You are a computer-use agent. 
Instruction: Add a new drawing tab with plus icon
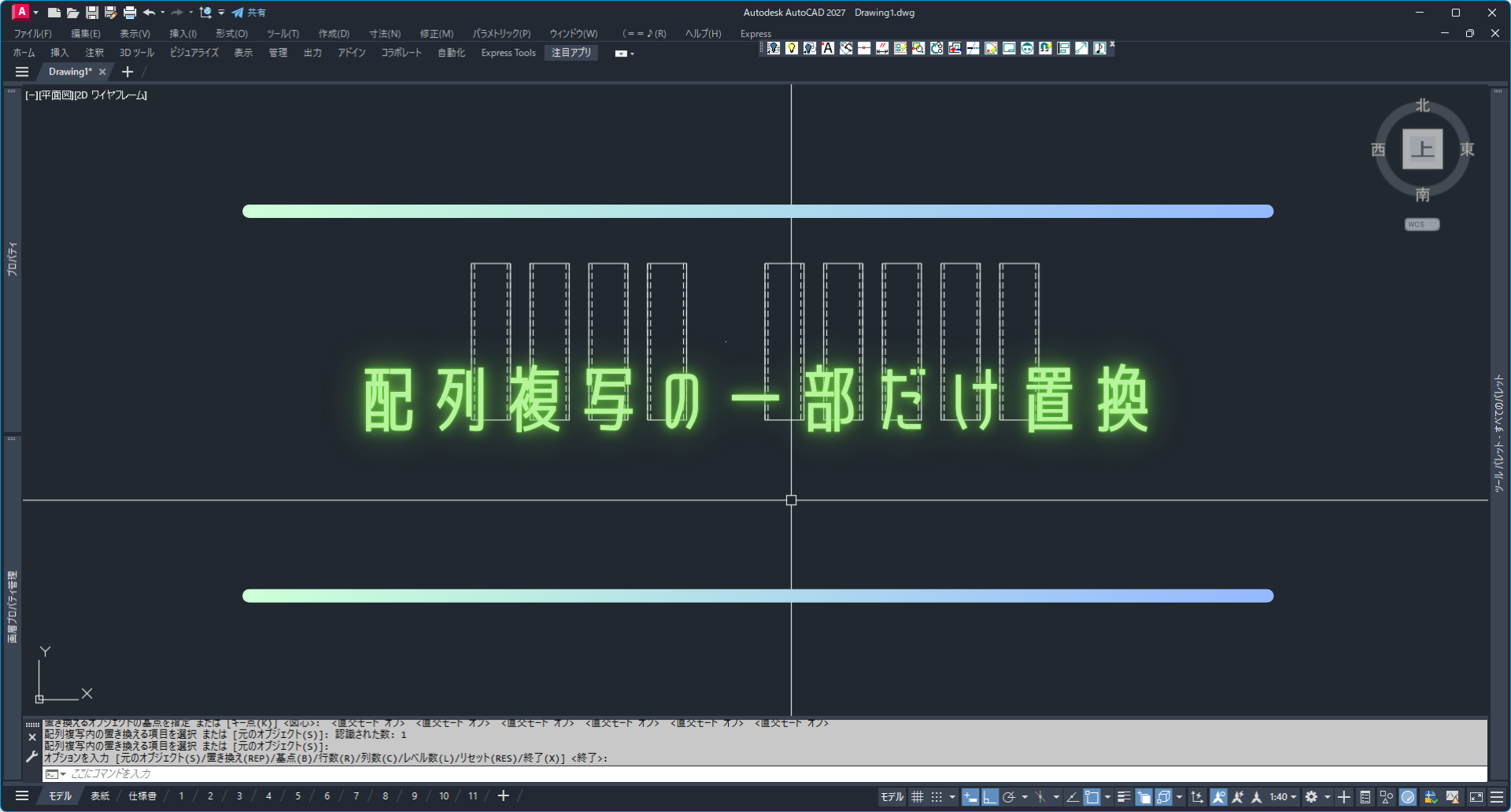127,72
